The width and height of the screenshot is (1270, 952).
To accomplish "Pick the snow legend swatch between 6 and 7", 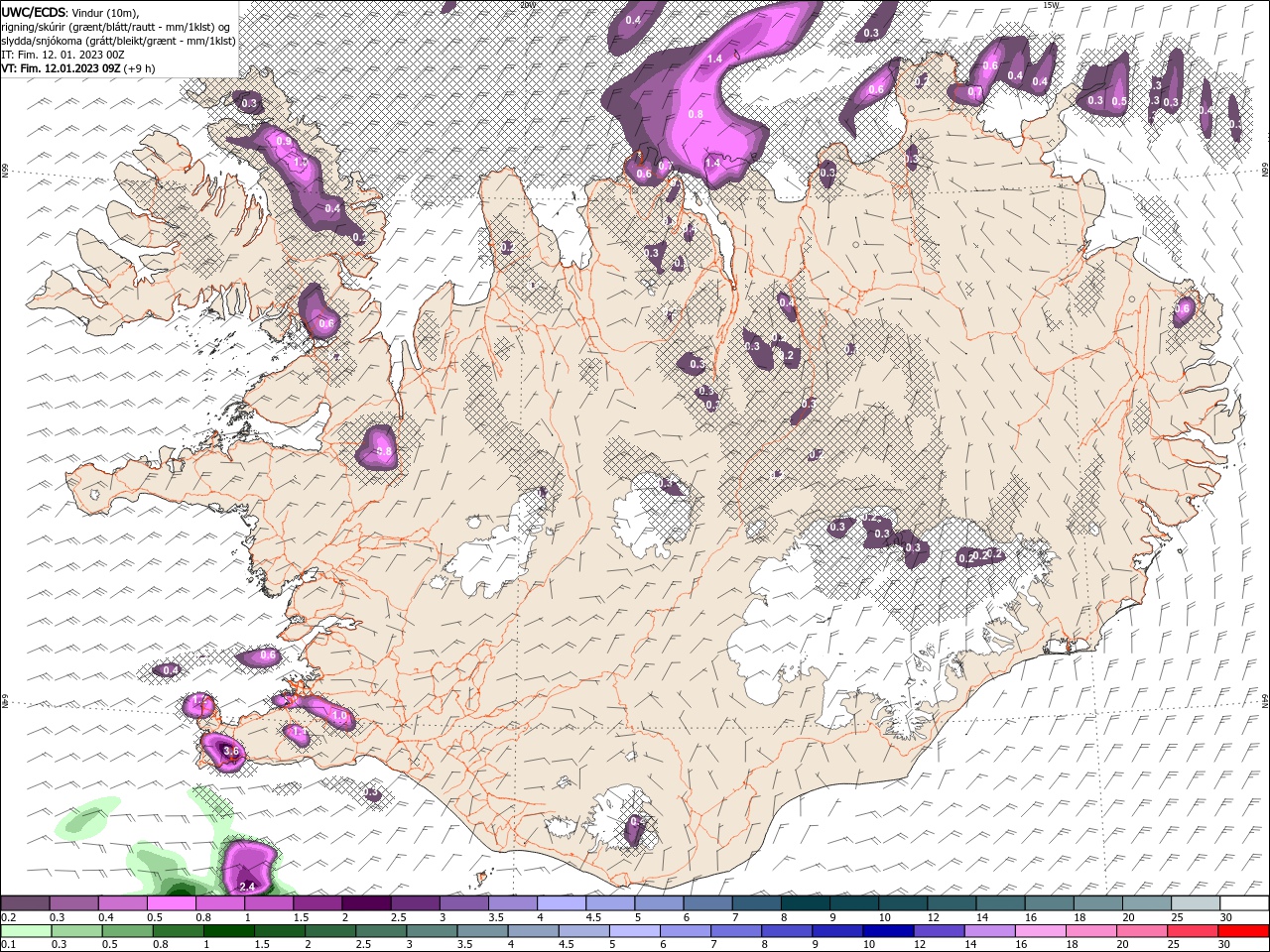I will tap(707, 903).
